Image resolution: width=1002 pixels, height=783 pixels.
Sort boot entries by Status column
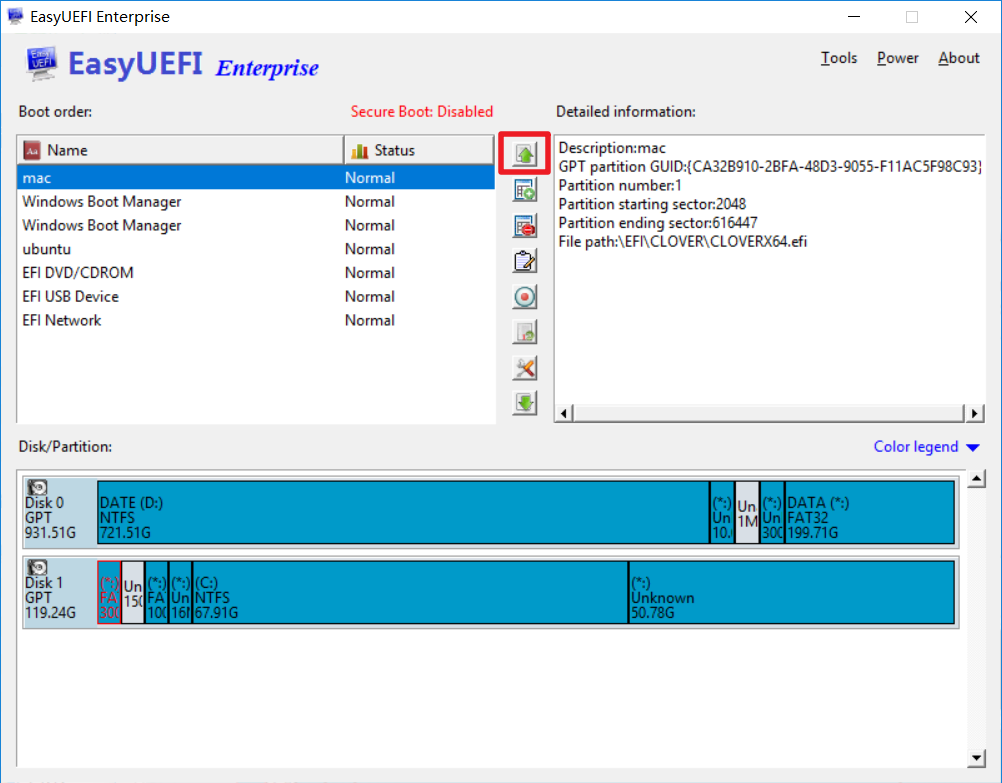coord(419,150)
